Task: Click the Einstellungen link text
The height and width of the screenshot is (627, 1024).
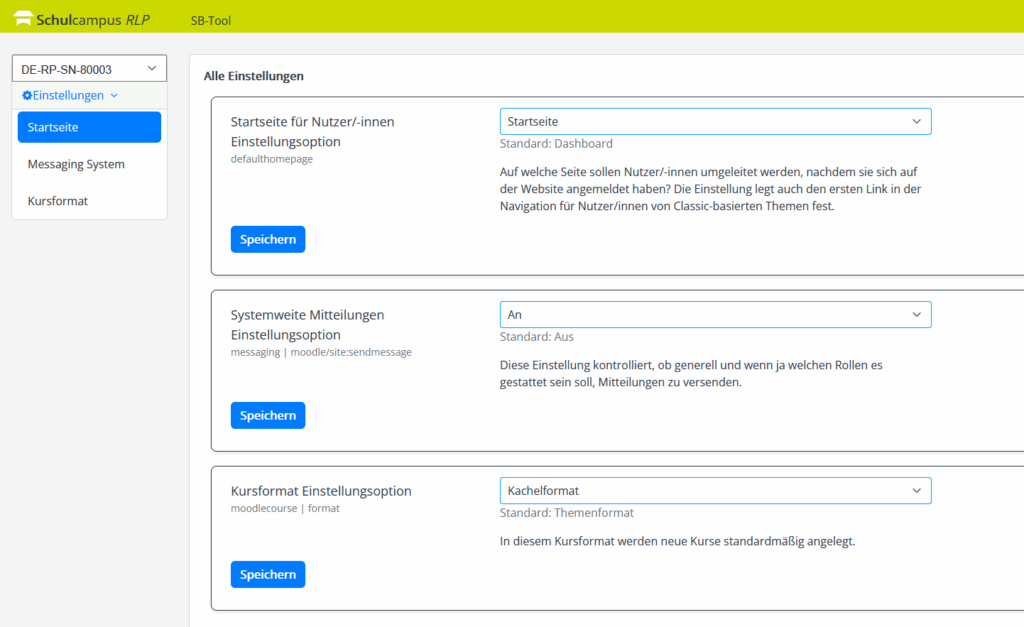Action: [68, 96]
